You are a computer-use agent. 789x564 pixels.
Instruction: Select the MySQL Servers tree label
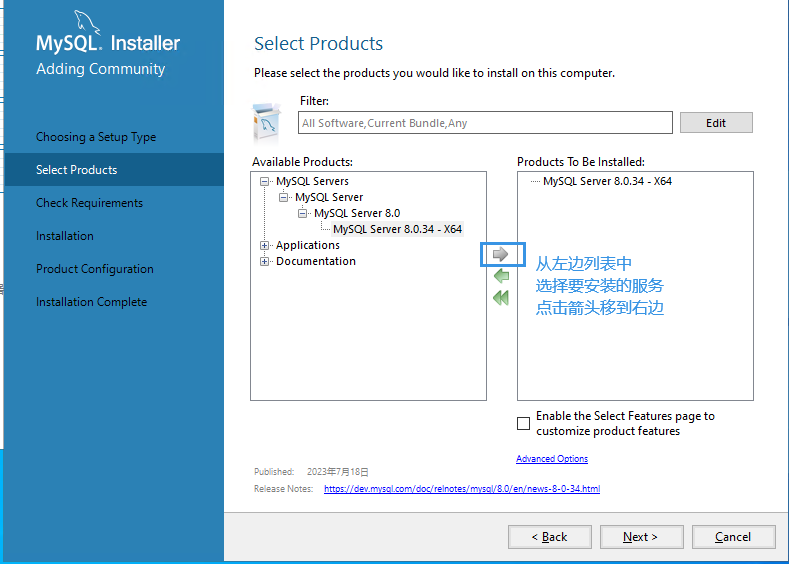coord(312,181)
